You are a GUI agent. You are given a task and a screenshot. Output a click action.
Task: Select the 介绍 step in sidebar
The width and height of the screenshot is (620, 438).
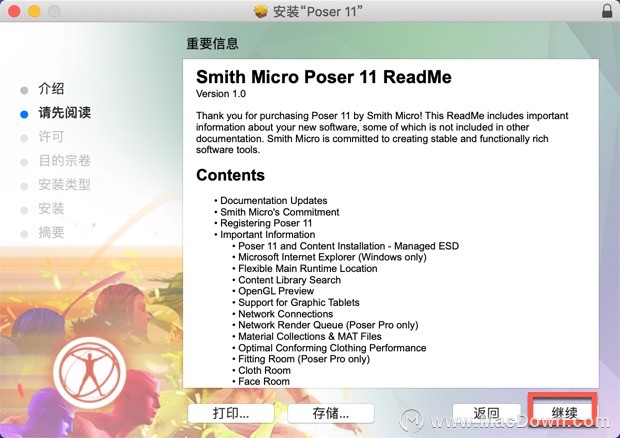pos(51,89)
